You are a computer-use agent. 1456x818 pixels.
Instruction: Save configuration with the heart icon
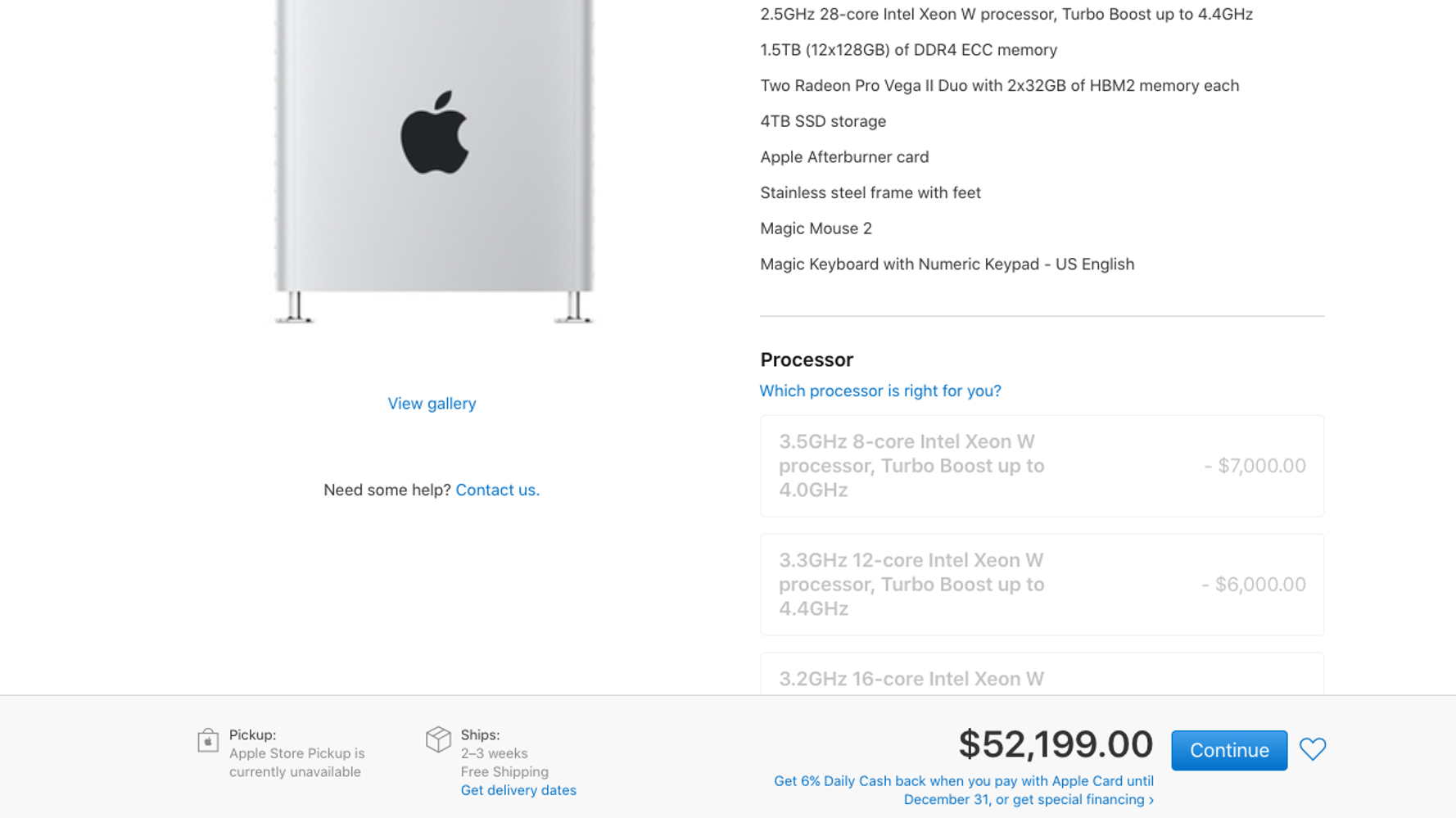pos(1312,749)
